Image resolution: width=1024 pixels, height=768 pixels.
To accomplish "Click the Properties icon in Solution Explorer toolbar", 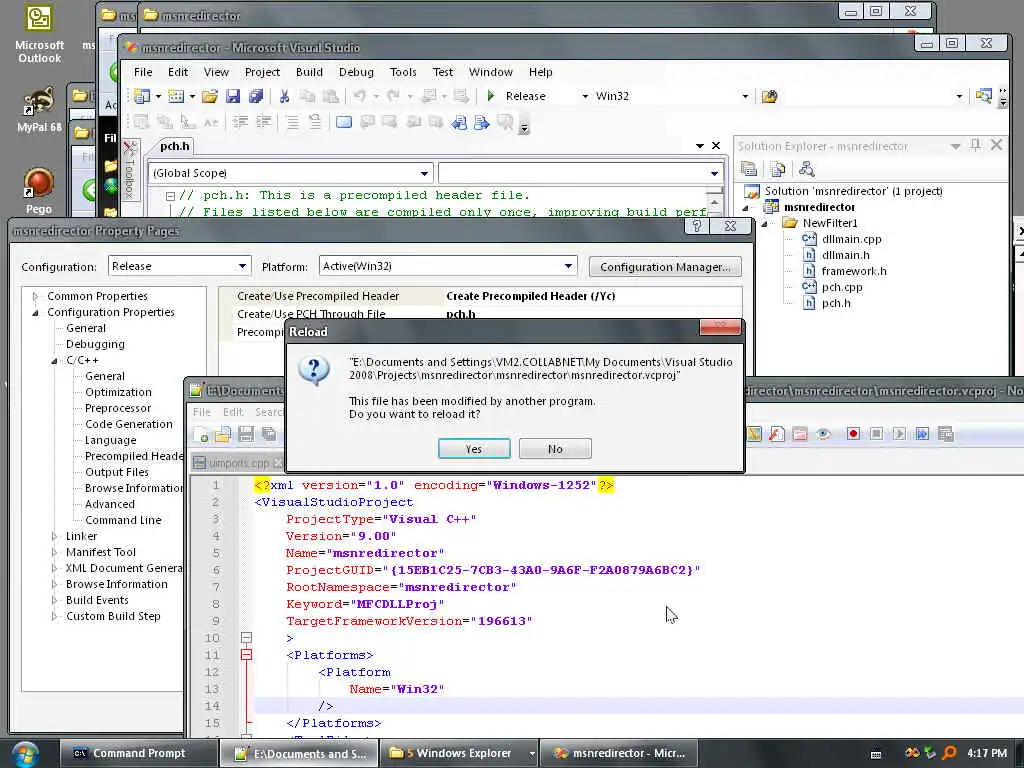I will [749, 169].
